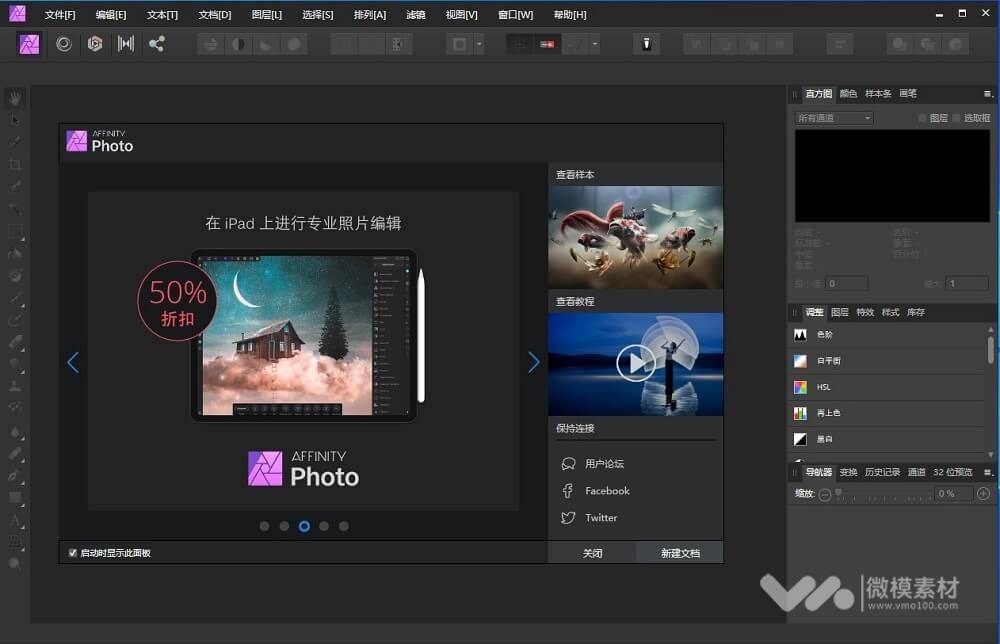Click the 关闭 button in welcome panel
Image resolution: width=1000 pixels, height=644 pixels.
(592, 553)
